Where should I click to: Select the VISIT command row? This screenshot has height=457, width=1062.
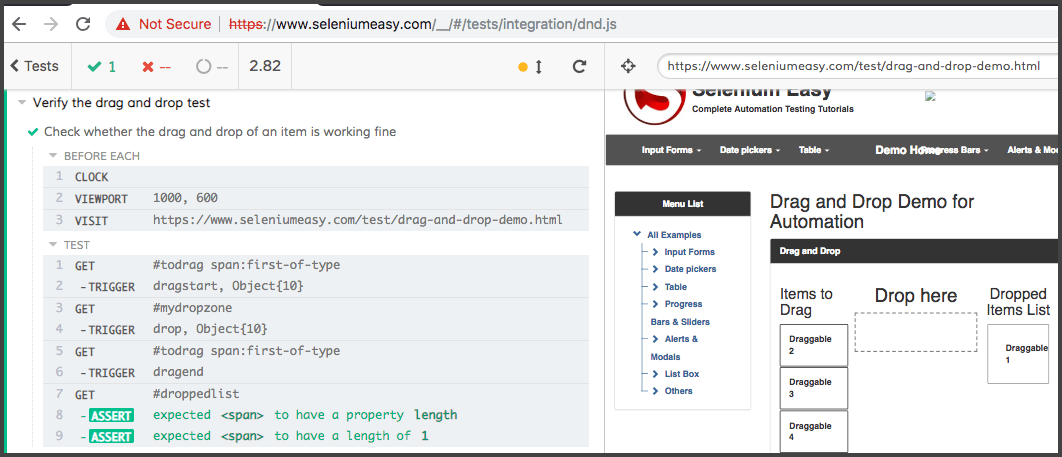pyautogui.click(x=316, y=221)
